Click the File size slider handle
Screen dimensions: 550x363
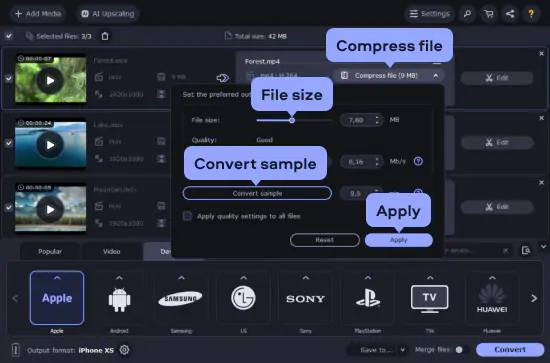coord(292,120)
